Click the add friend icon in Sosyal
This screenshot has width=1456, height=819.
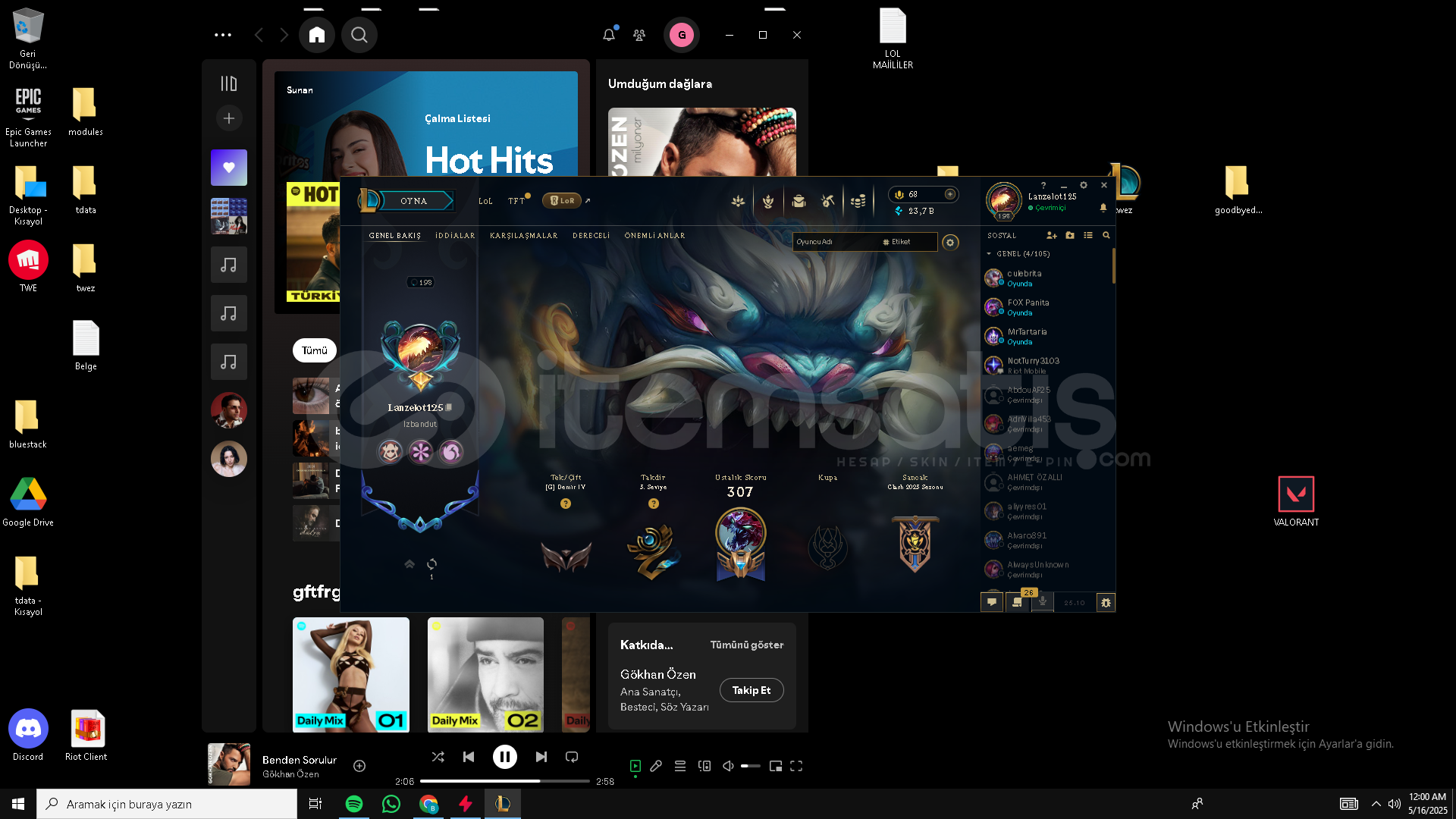(1051, 236)
